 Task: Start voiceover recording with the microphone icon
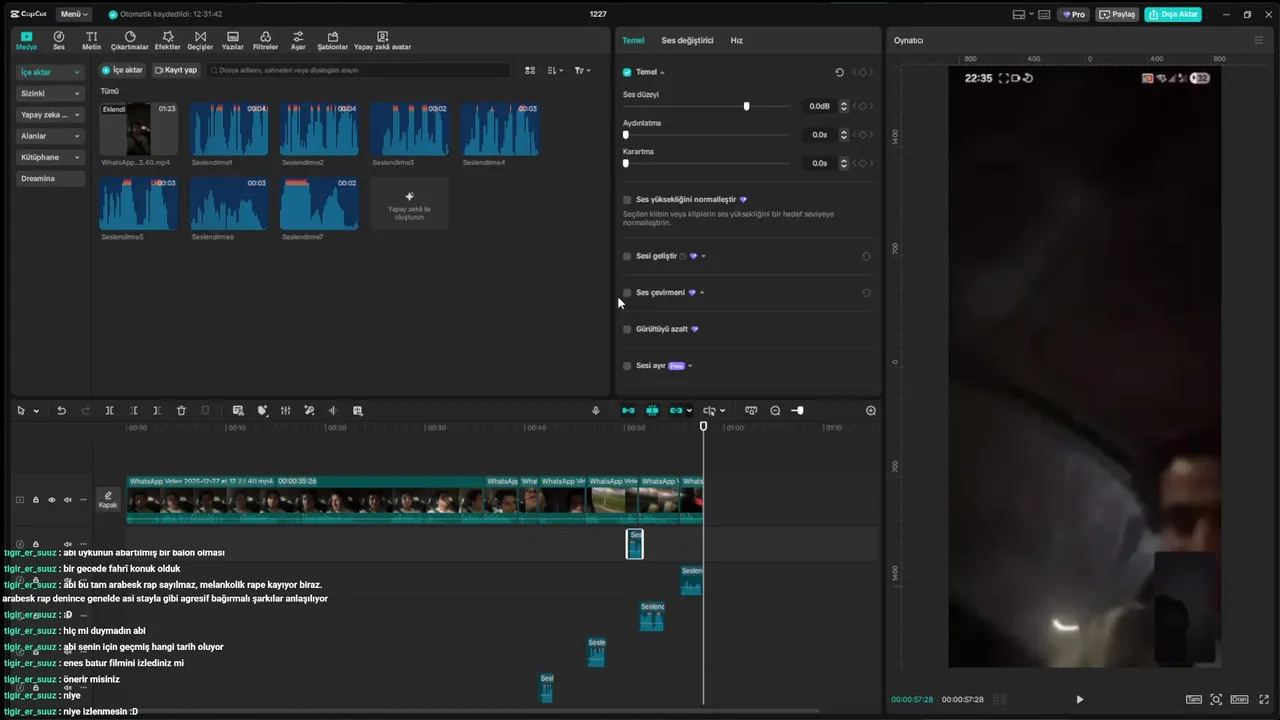point(595,411)
